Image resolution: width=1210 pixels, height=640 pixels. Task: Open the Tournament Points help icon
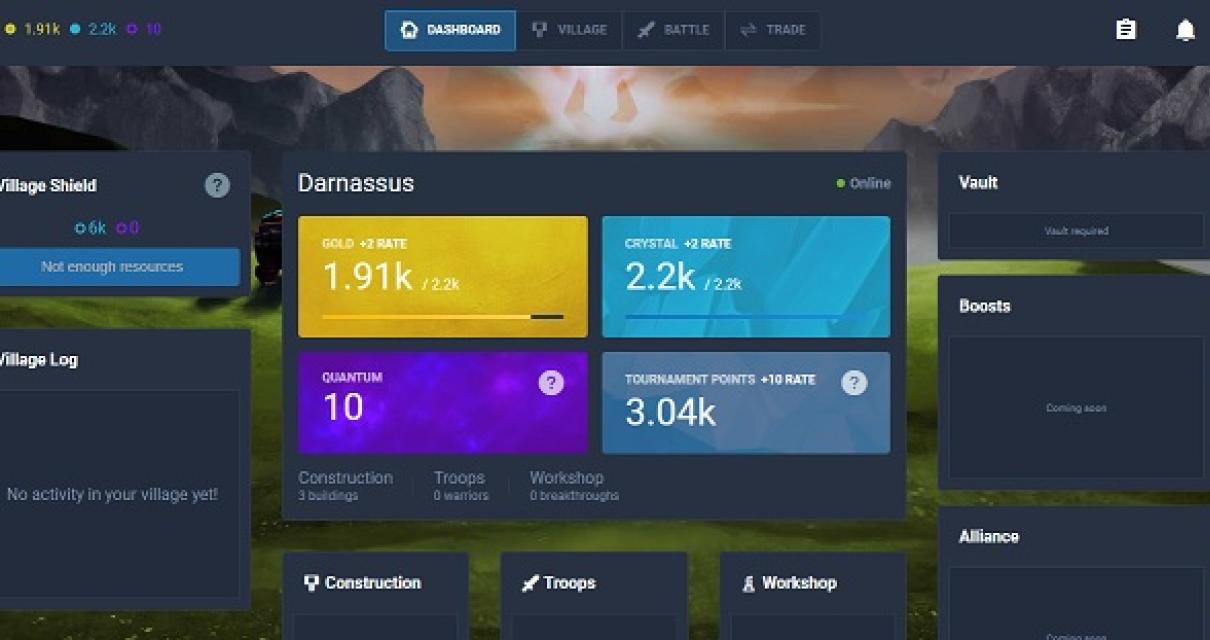point(853,381)
